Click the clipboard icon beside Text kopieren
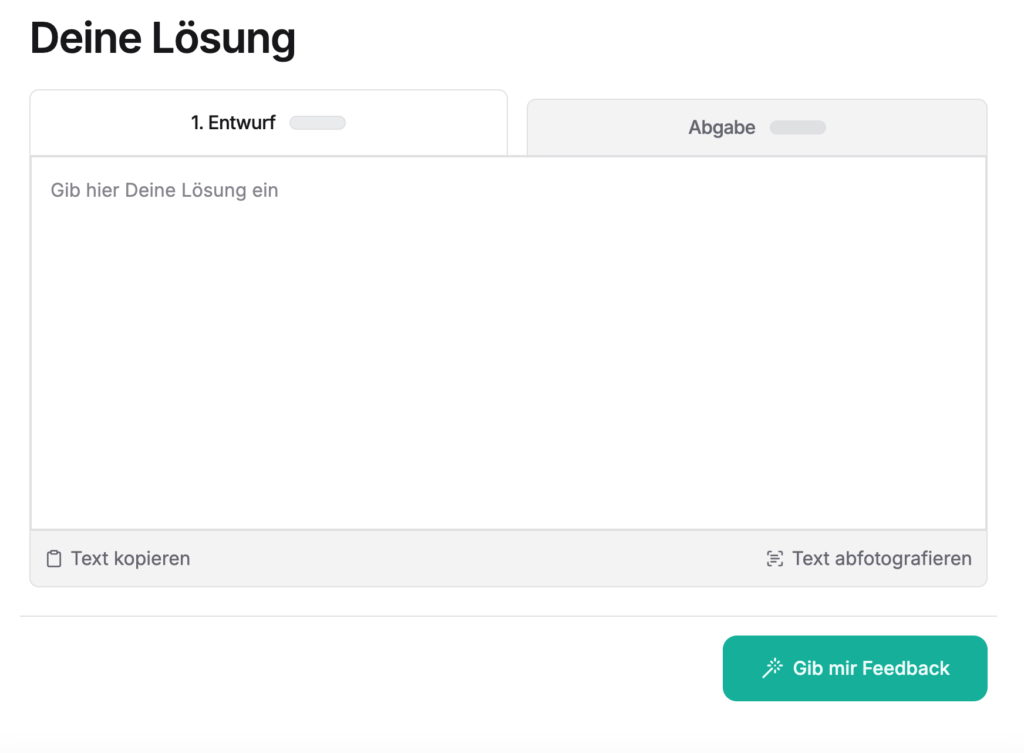 (x=54, y=559)
